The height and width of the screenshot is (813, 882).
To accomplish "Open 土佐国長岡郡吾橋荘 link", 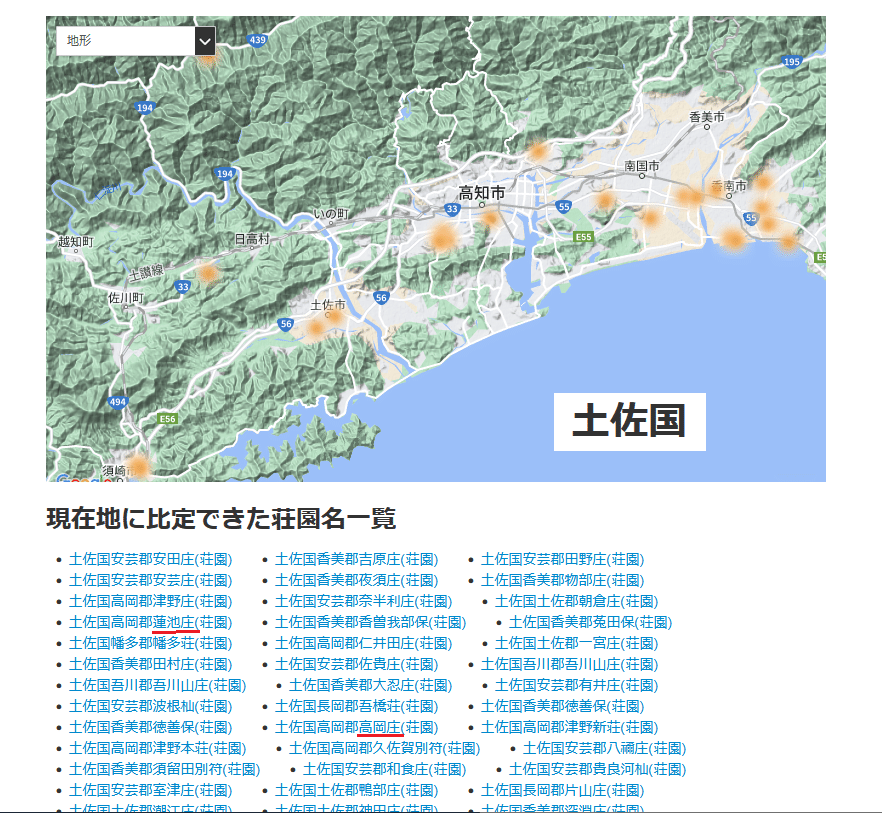I will tap(357, 706).
